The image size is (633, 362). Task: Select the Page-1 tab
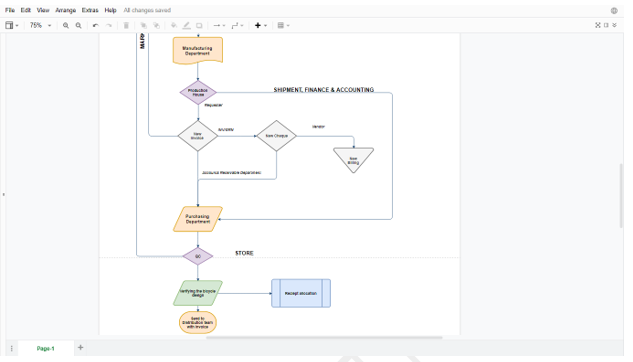(x=46, y=348)
